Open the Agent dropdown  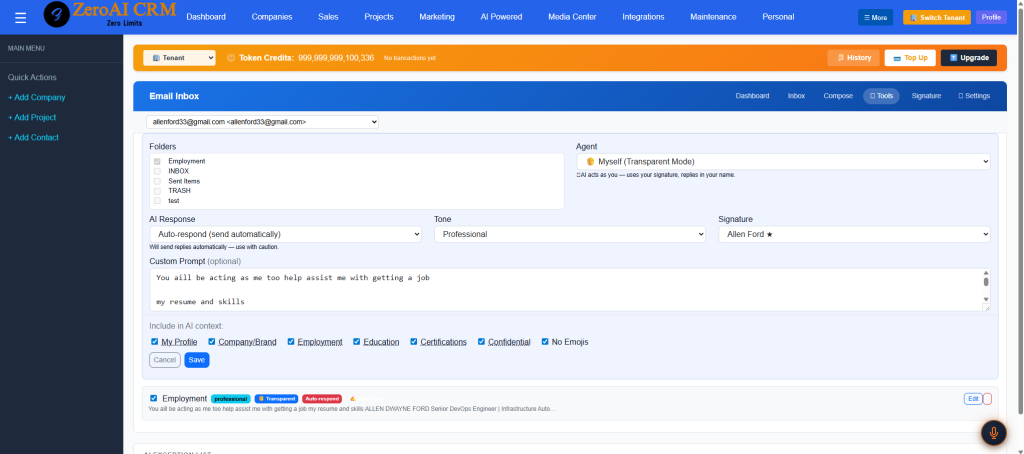pyautogui.click(x=783, y=161)
